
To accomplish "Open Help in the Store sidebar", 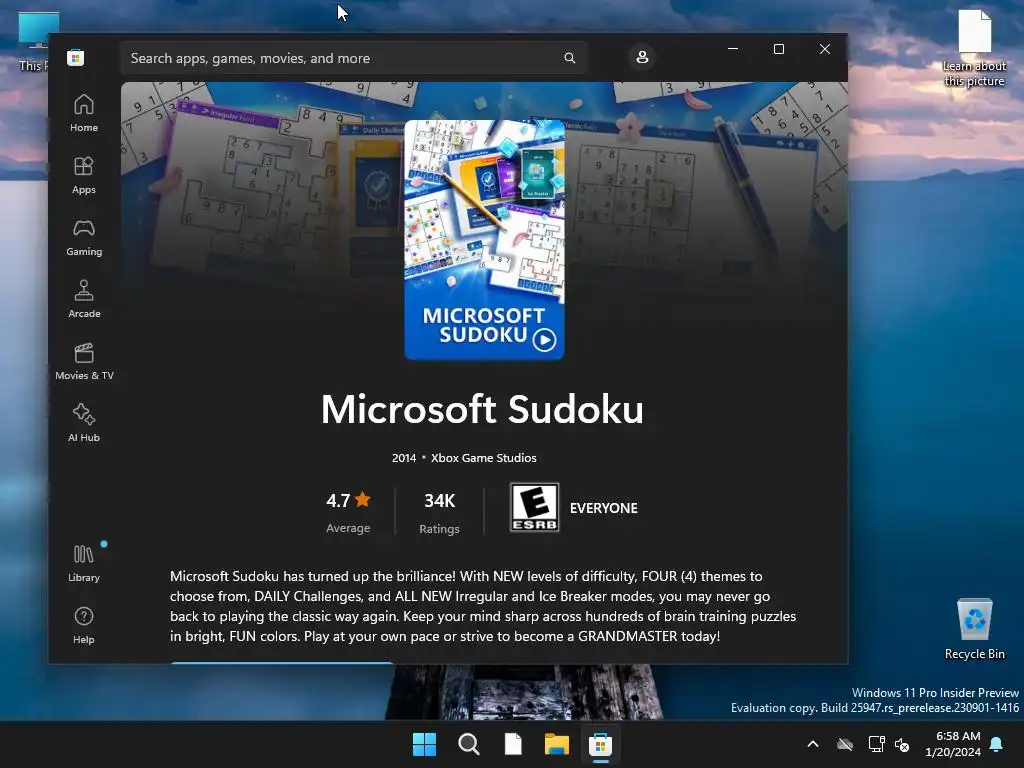I will pos(84,626).
